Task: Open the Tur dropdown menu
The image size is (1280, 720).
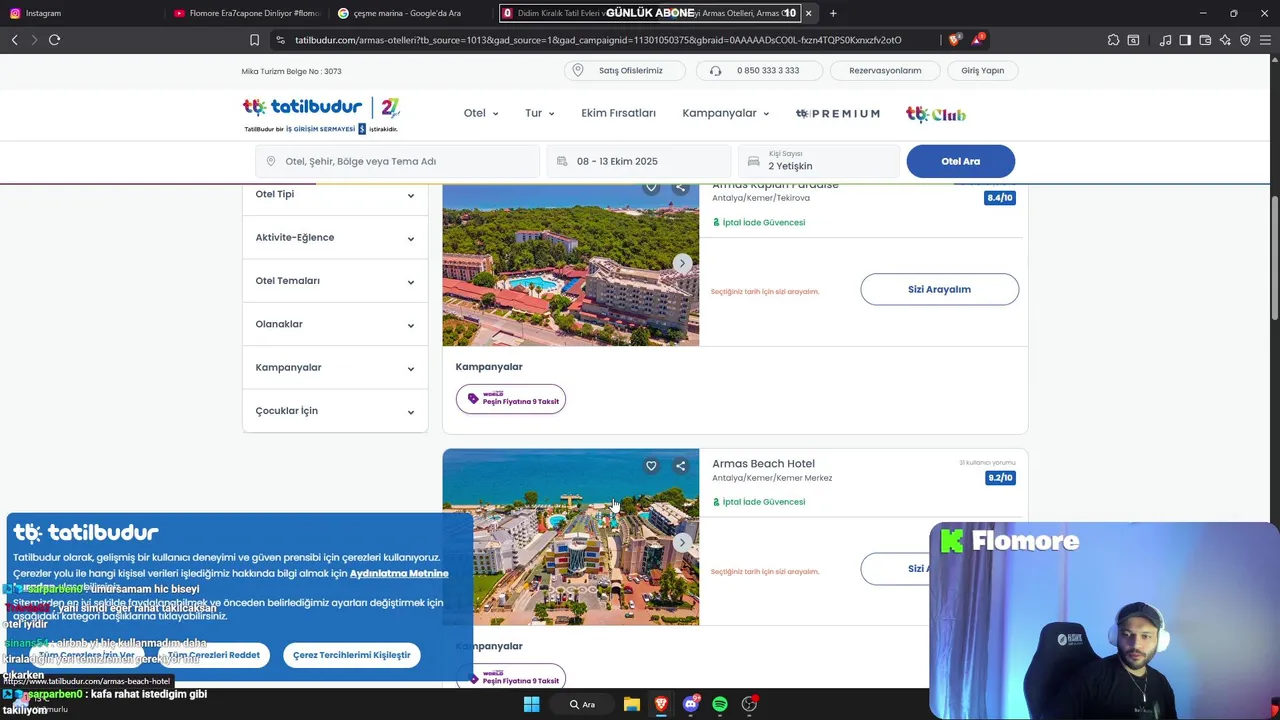Action: click(x=540, y=113)
